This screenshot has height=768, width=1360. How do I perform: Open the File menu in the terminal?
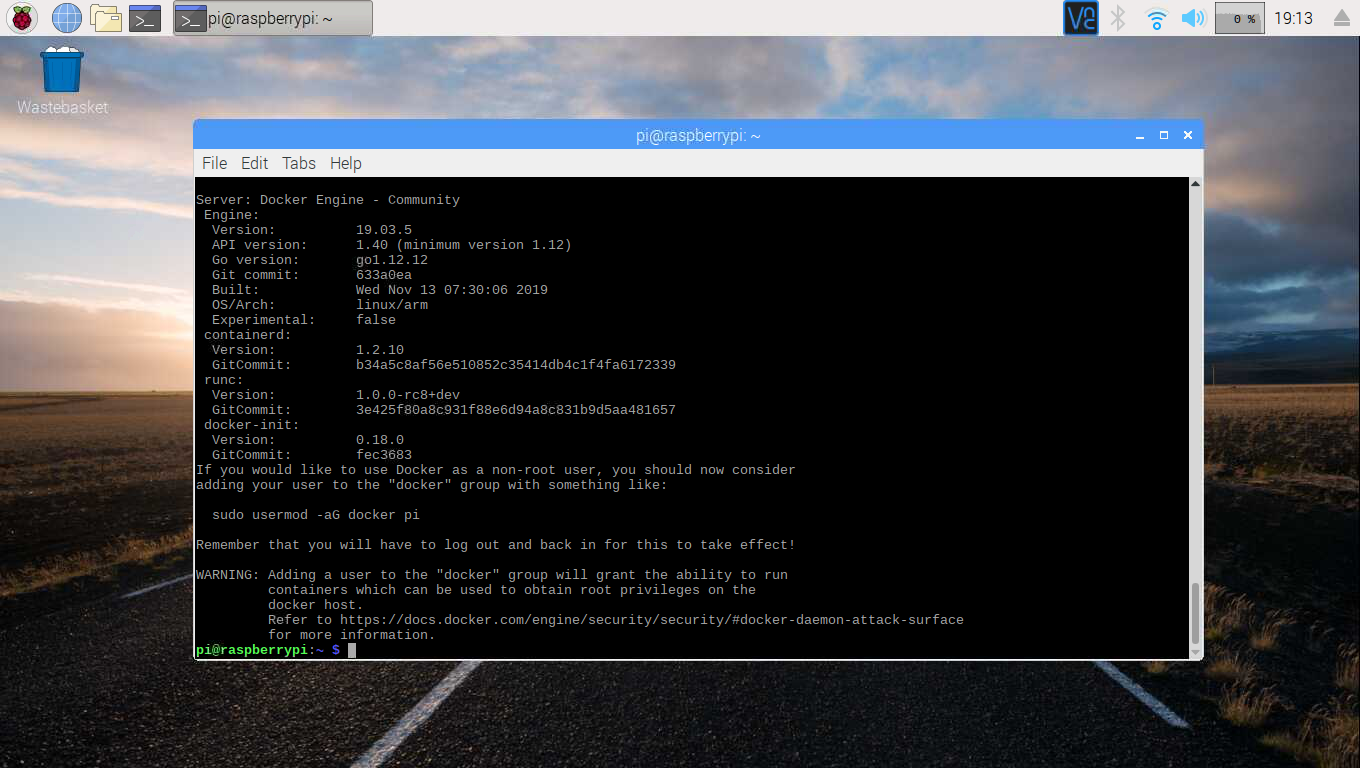pos(214,163)
